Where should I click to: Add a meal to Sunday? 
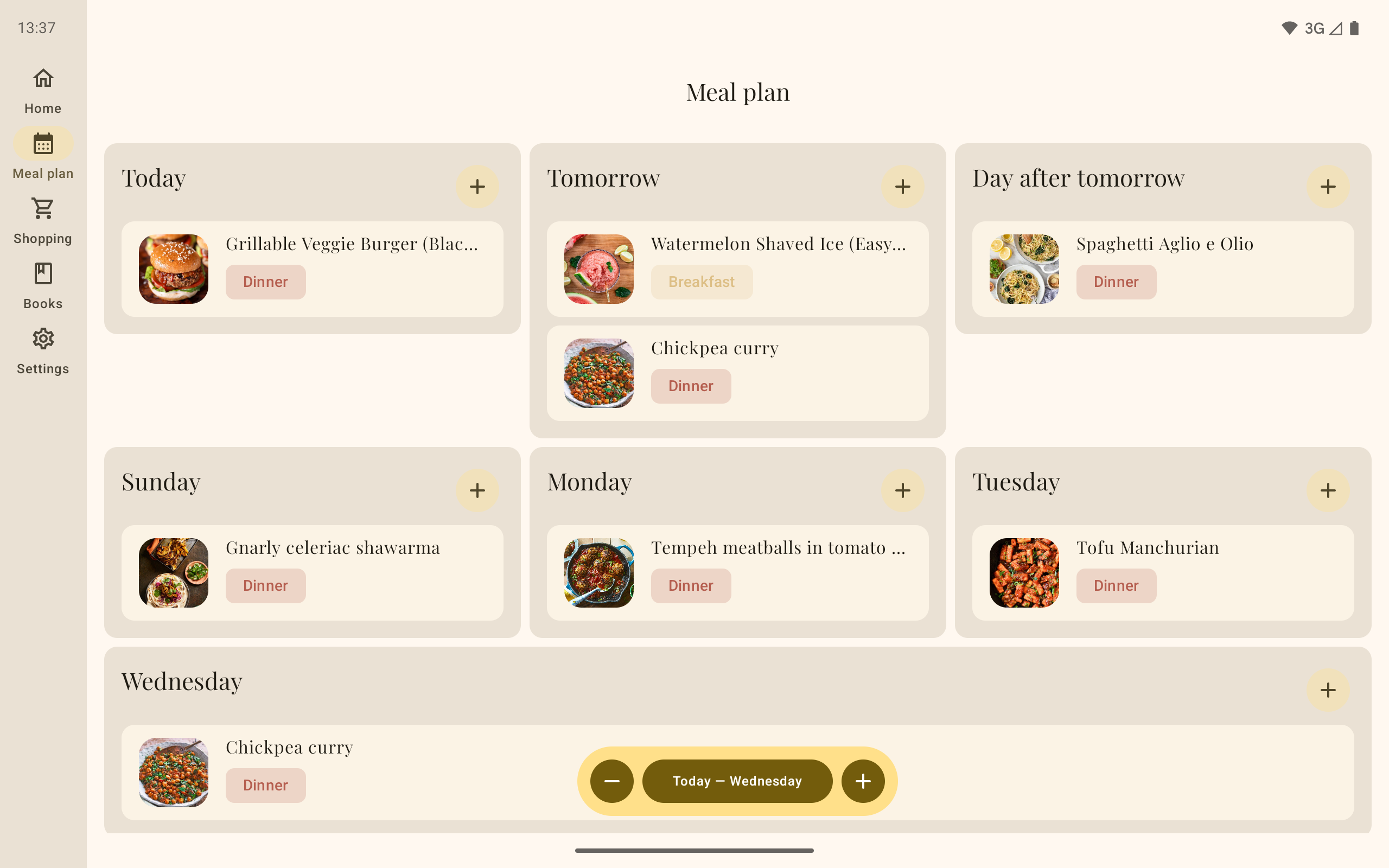coord(477,490)
